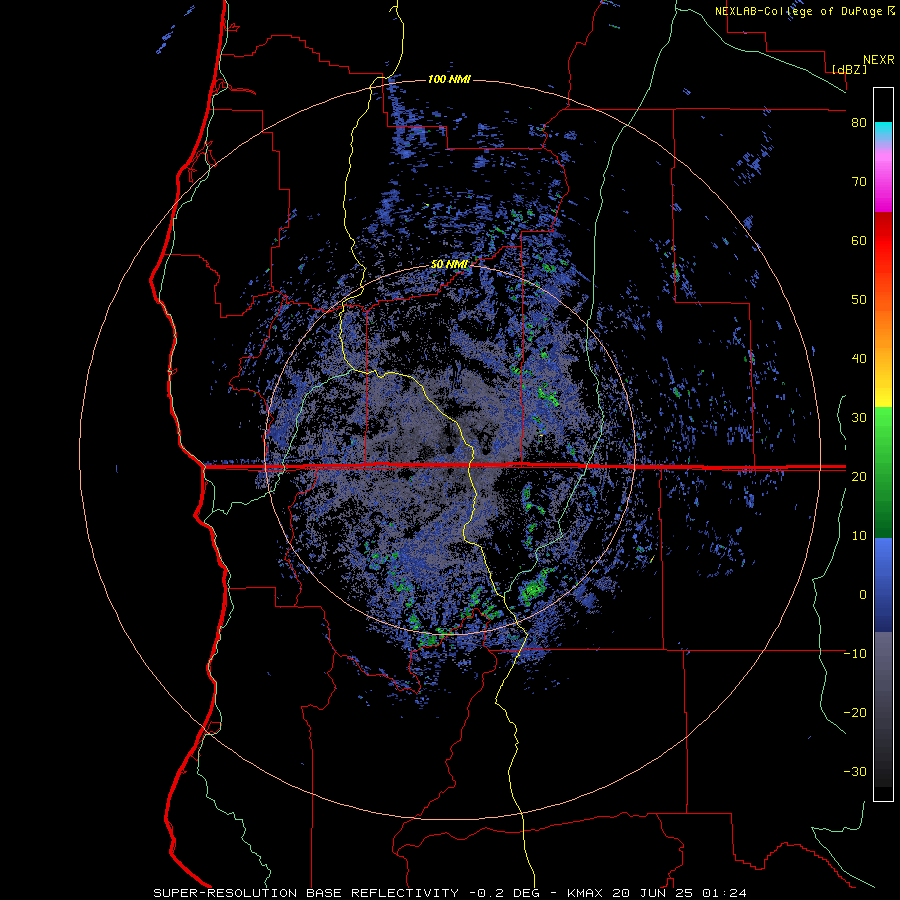Viewport: 900px width, 900px height.
Task: Click the "50 NMI" range ring label
Action: (x=449, y=265)
